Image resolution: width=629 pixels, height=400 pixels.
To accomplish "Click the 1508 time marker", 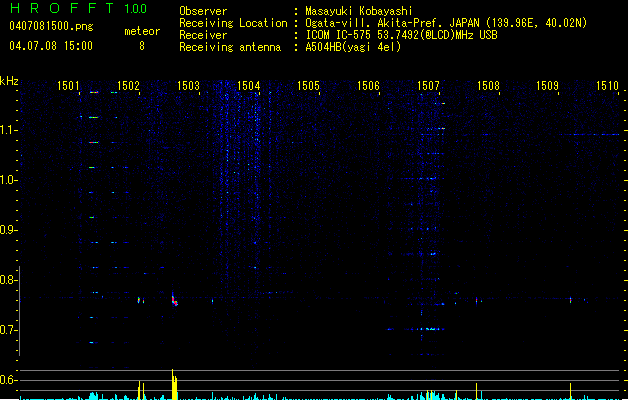I will 488,86.
